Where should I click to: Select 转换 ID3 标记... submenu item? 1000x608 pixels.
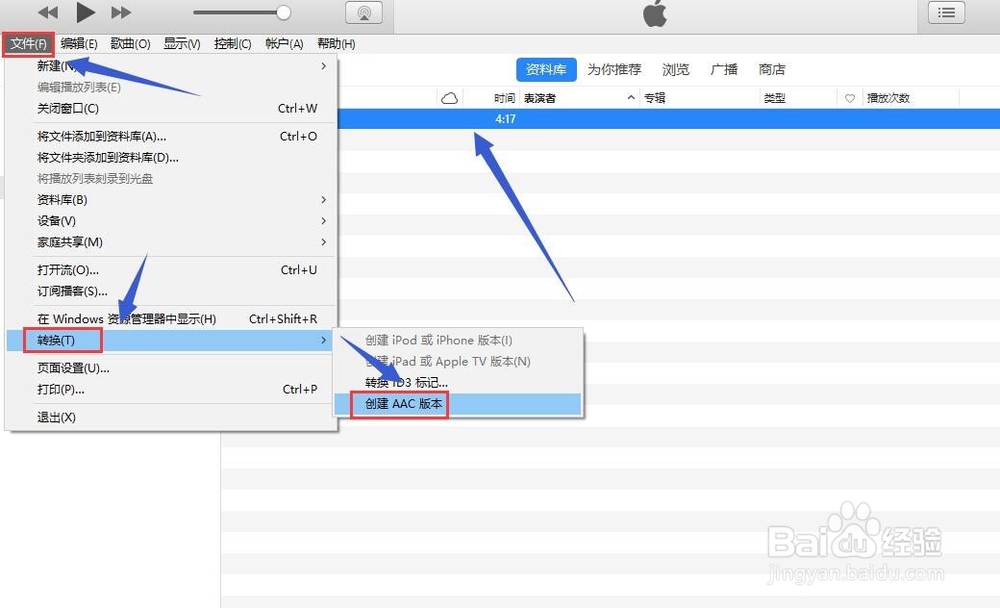[458, 383]
